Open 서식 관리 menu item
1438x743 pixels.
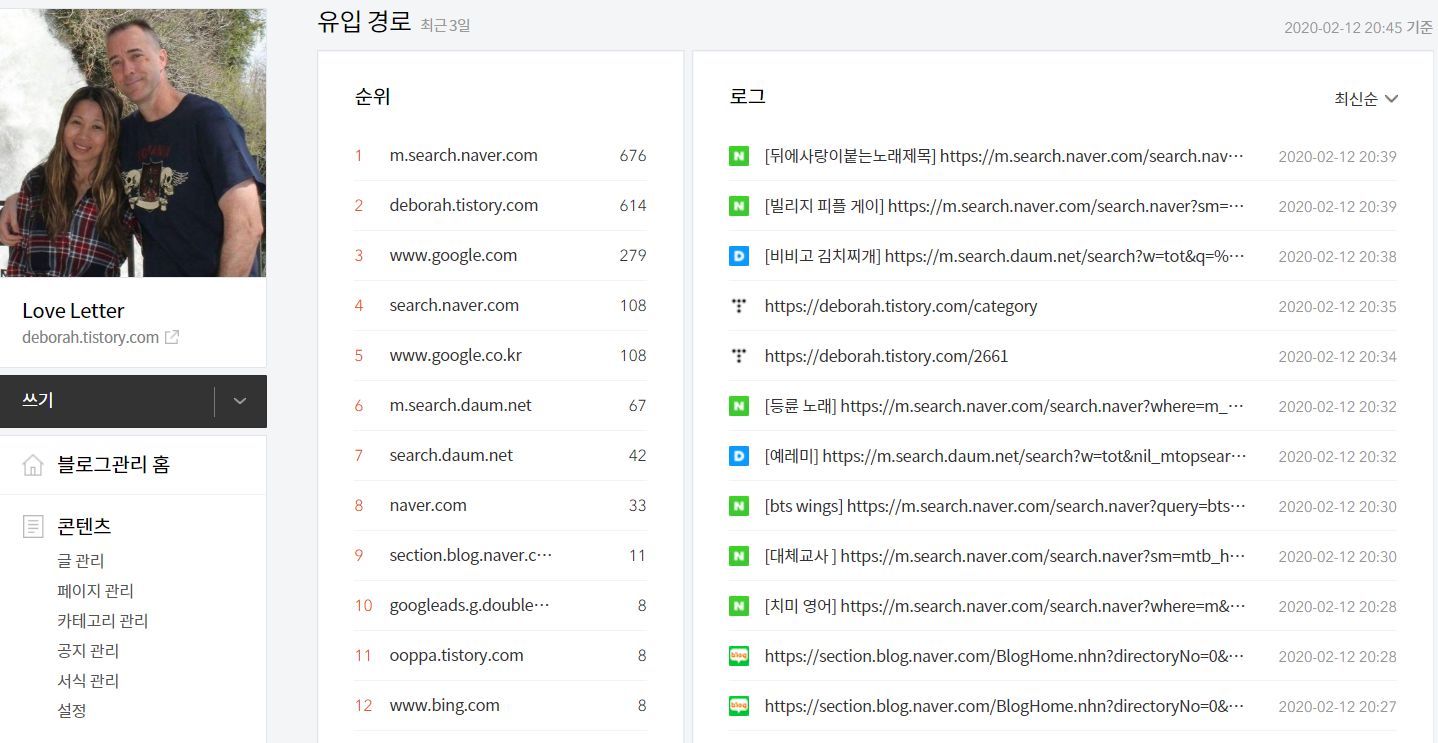coord(88,681)
